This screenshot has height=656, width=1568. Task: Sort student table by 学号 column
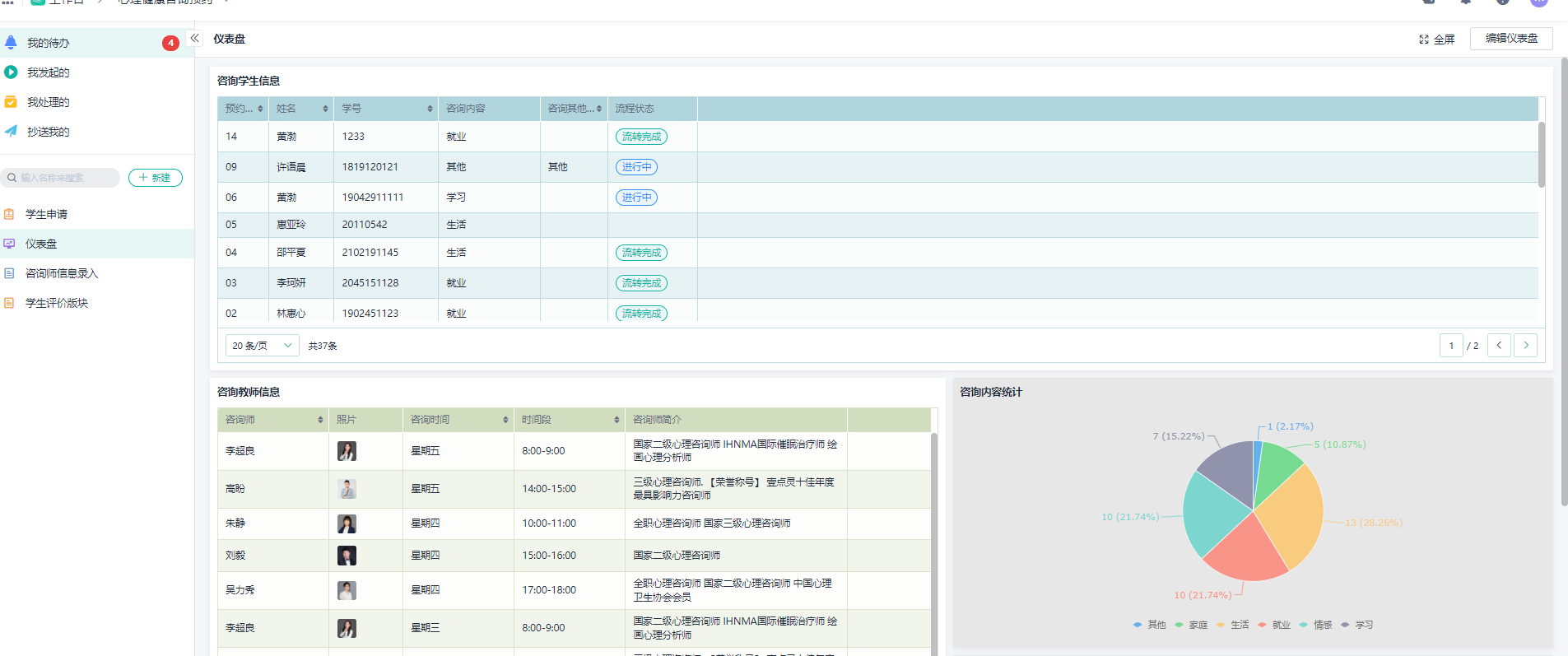[430, 109]
